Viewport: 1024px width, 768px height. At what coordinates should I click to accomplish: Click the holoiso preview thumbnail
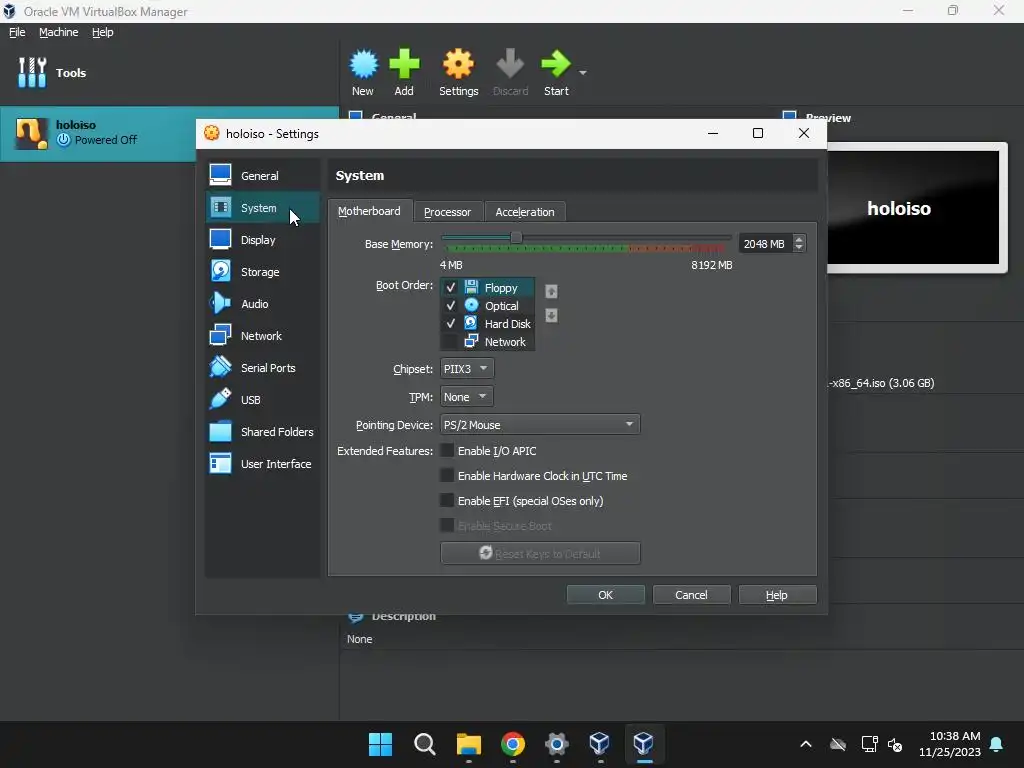[x=913, y=207]
